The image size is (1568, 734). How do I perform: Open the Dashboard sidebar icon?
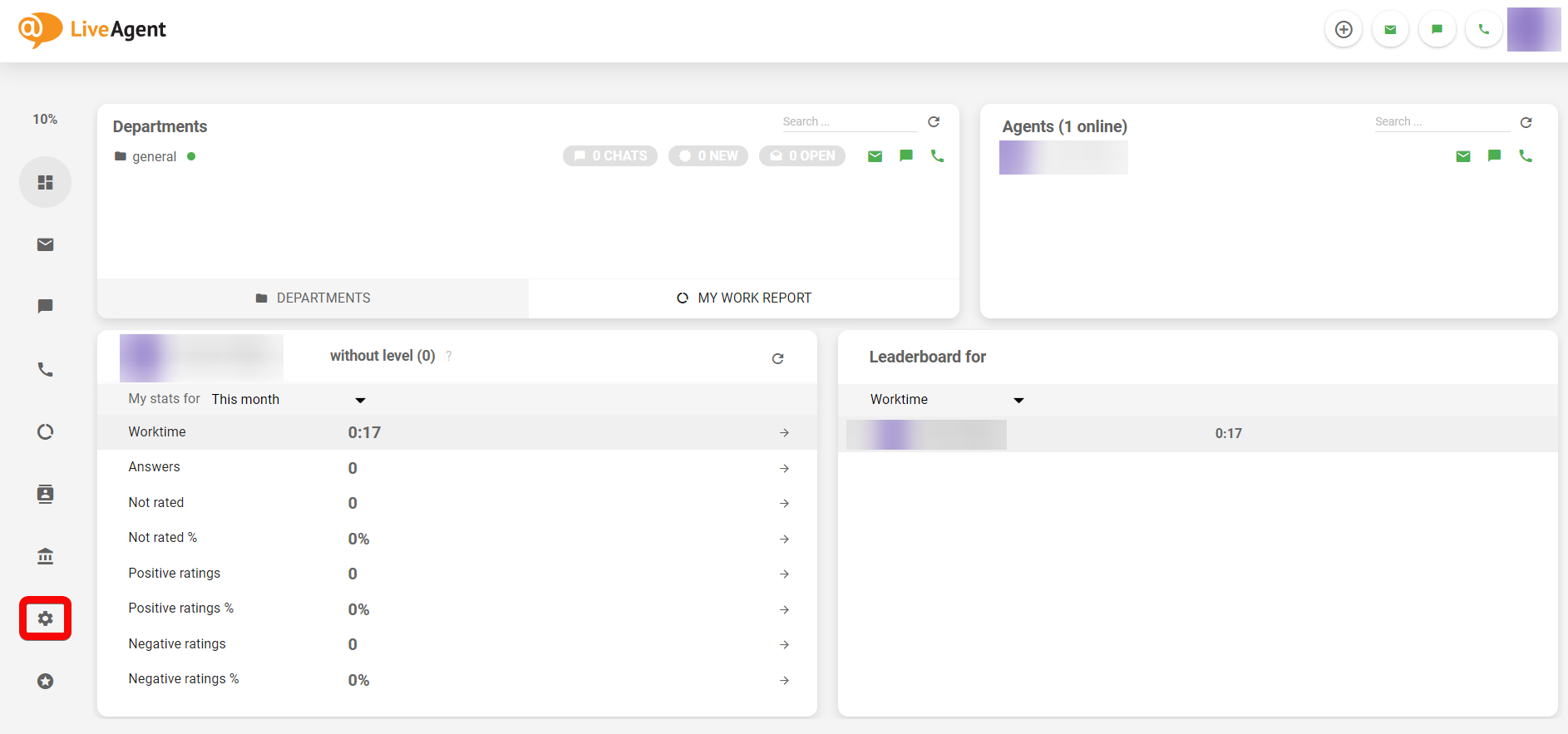[x=45, y=182]
